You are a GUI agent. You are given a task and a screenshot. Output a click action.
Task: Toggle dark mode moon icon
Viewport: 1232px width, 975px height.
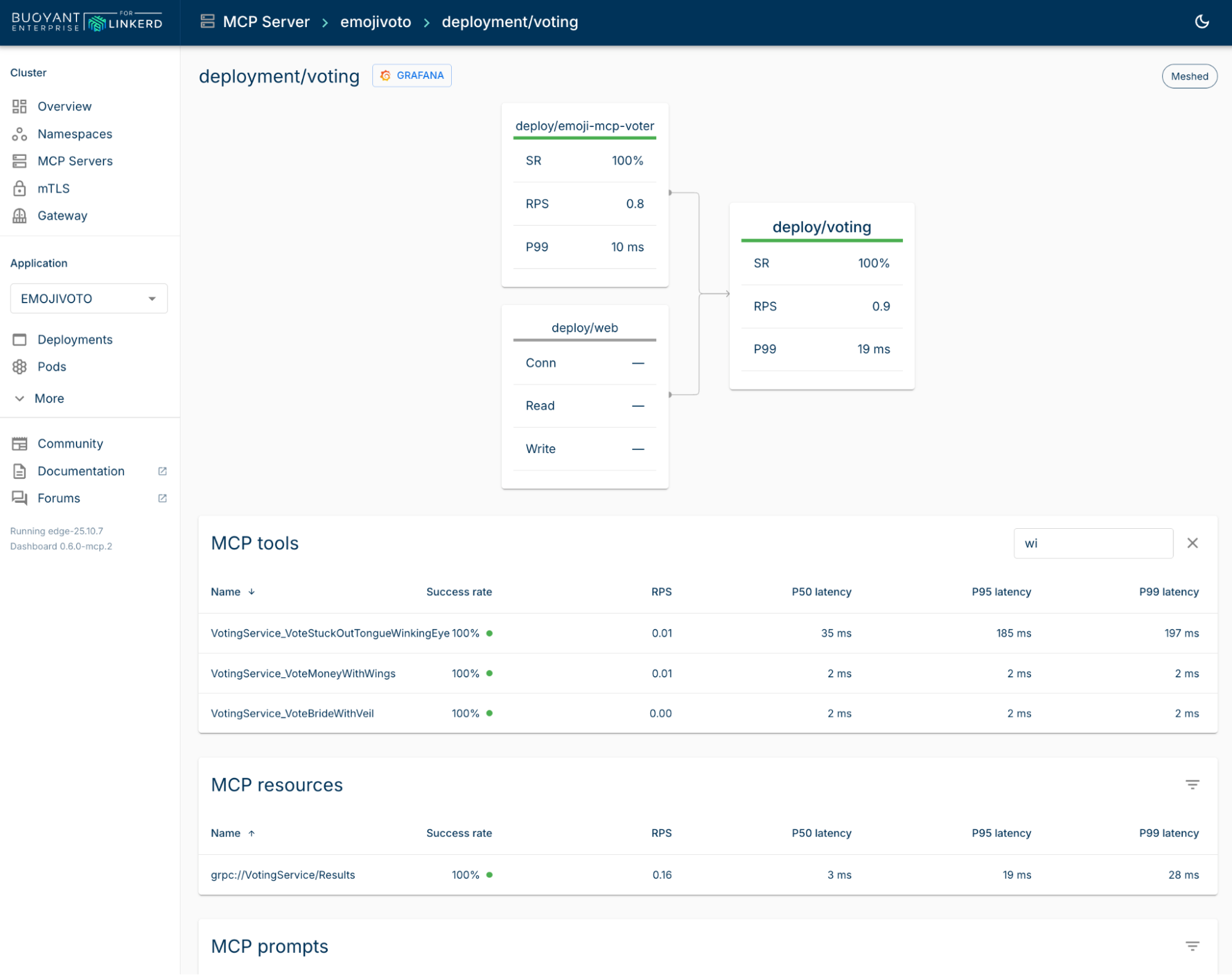click(x=1201, y=22)
